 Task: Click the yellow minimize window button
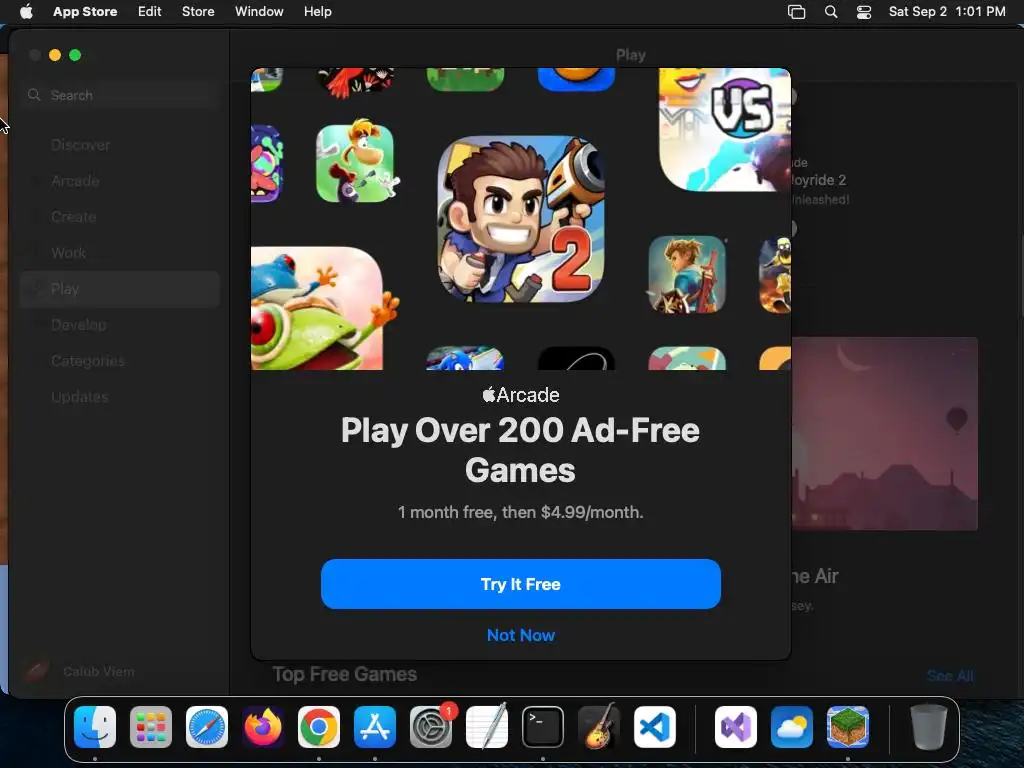click(x=55, y=56)
